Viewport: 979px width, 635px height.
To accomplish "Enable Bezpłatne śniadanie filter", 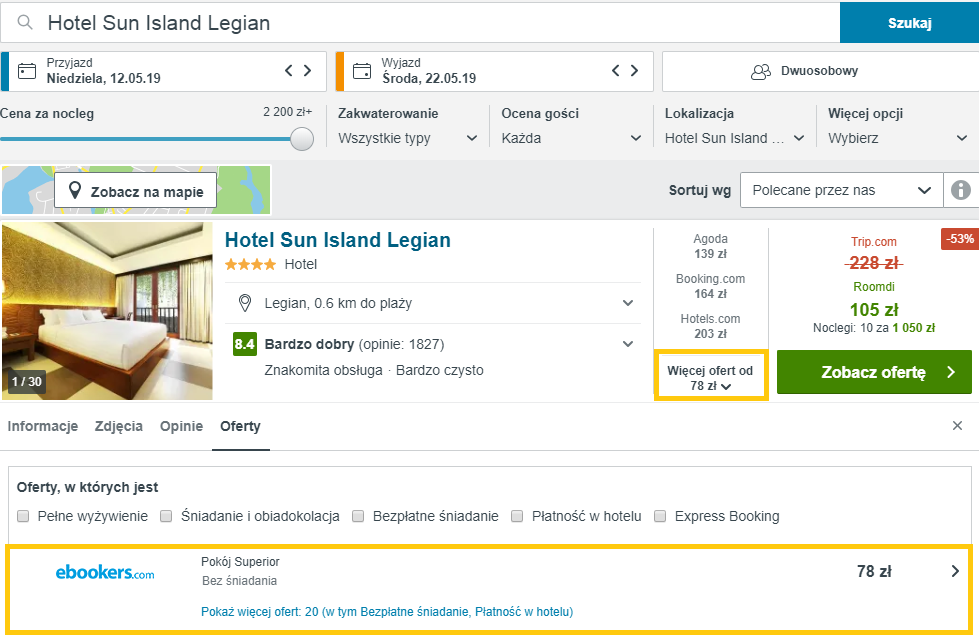I will tap(358, 516).
